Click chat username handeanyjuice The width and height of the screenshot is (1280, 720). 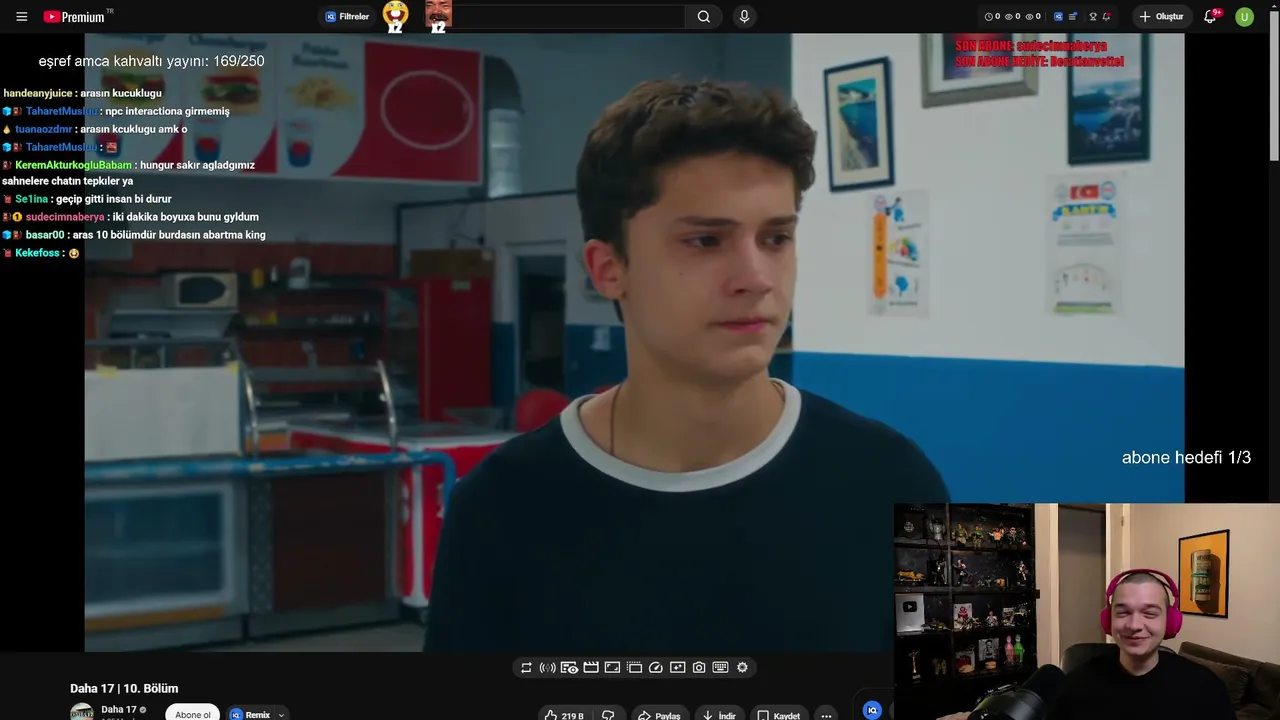pos(38,93)
